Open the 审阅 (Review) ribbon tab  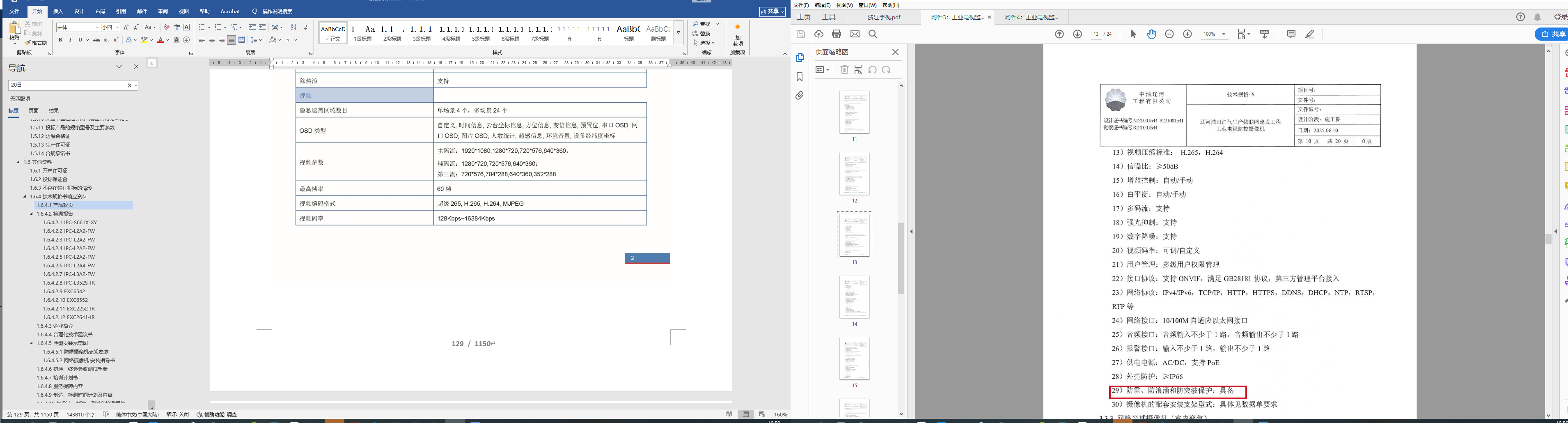[x=163, y=11]
